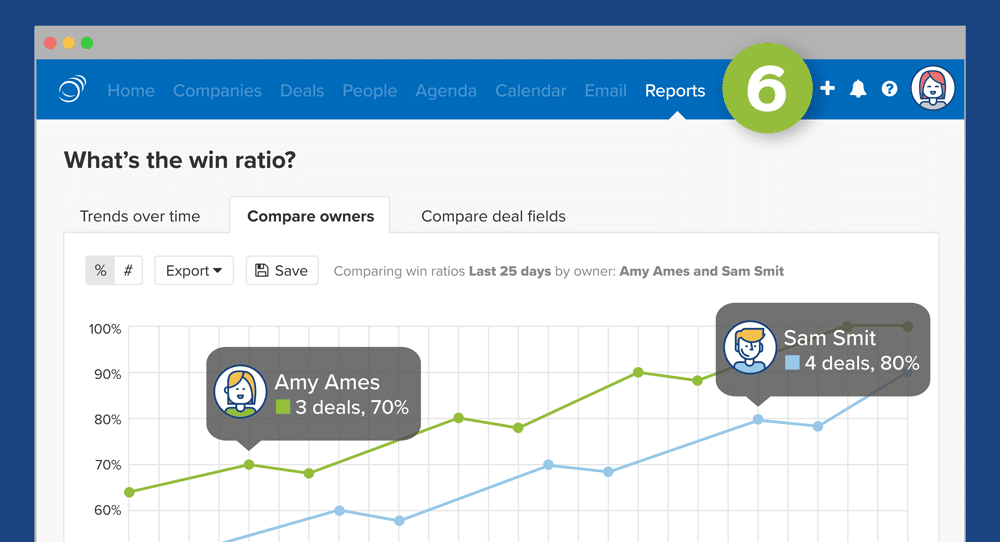Open the user profile avatar
Viewport: 1000px width, 542px height.
[933, 89]
